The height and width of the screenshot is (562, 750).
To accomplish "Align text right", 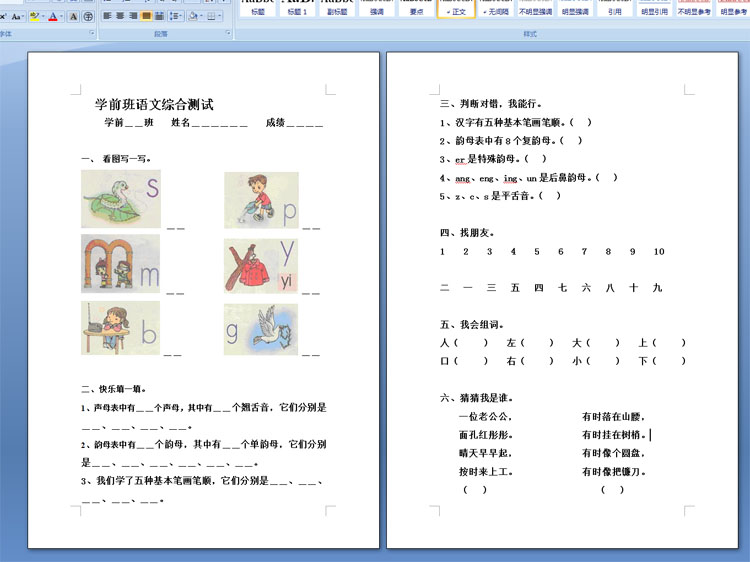I will 133,16.
